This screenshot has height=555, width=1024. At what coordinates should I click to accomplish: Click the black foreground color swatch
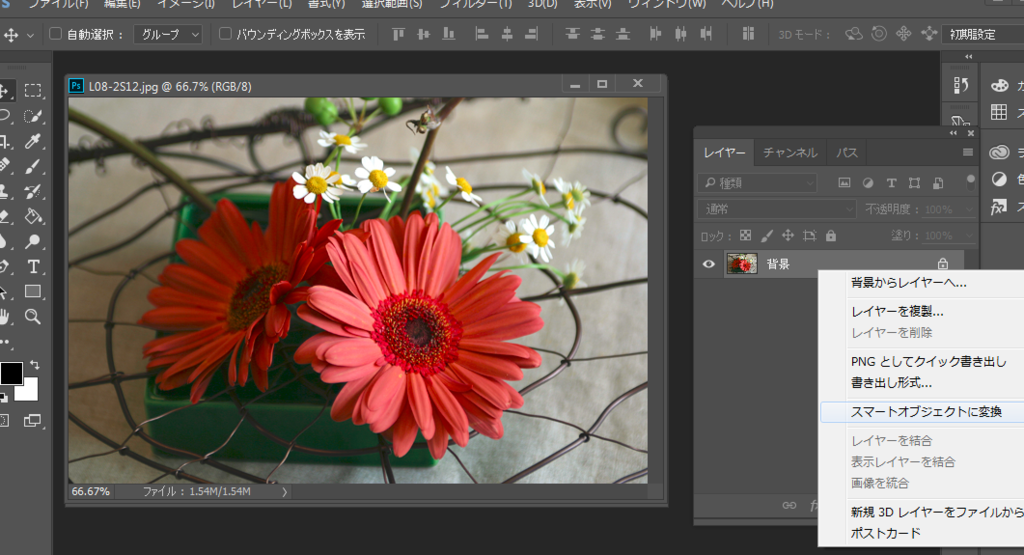coord(11,373)
